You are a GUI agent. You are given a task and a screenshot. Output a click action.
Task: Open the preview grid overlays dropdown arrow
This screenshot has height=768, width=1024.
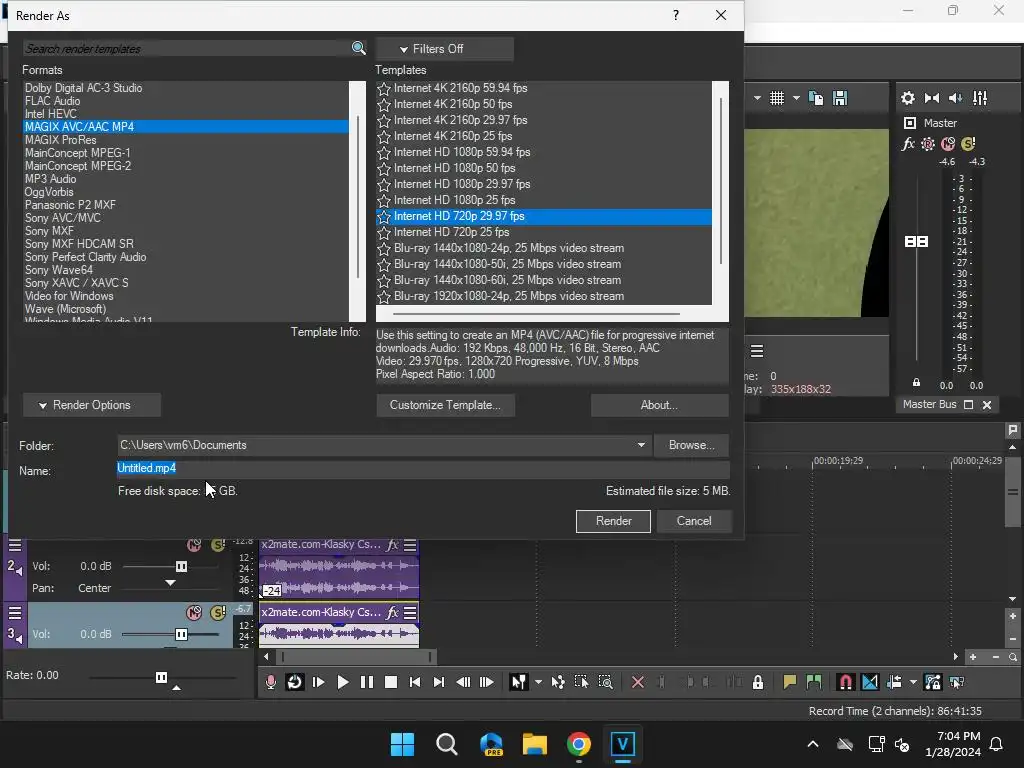point(796,98)
